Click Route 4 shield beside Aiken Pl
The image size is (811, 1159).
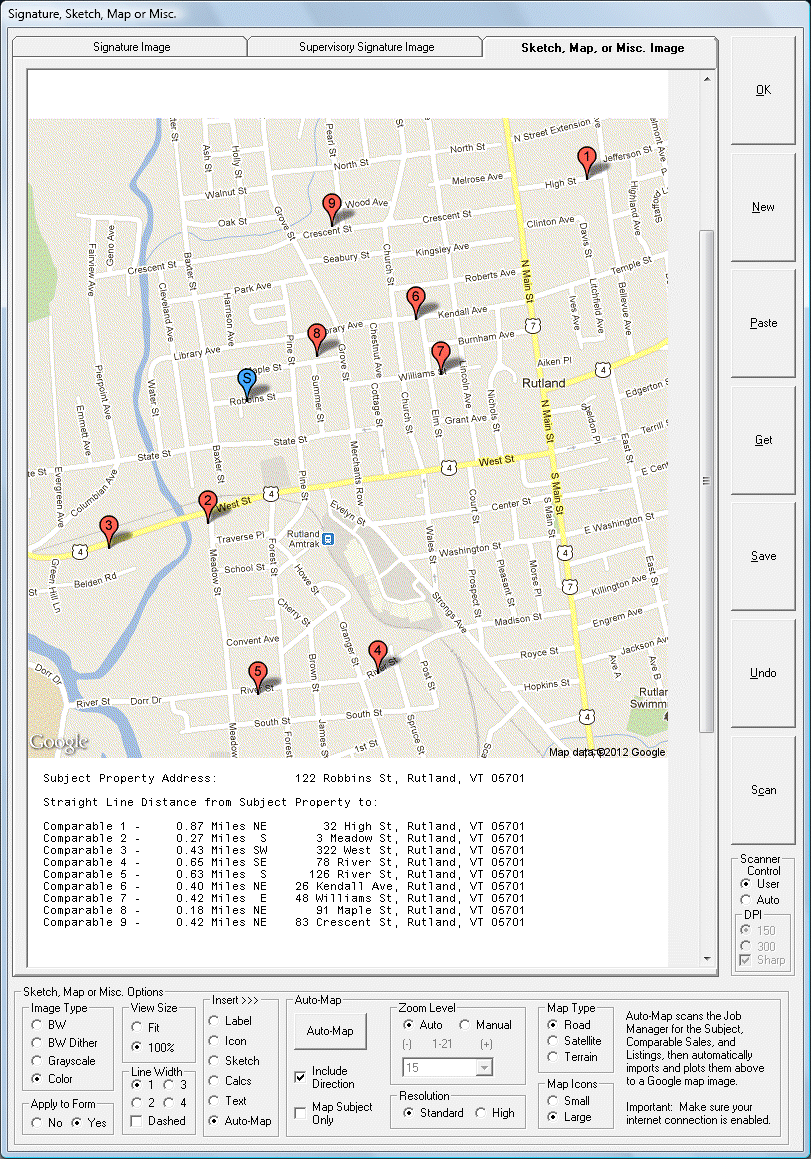point(603,370)
